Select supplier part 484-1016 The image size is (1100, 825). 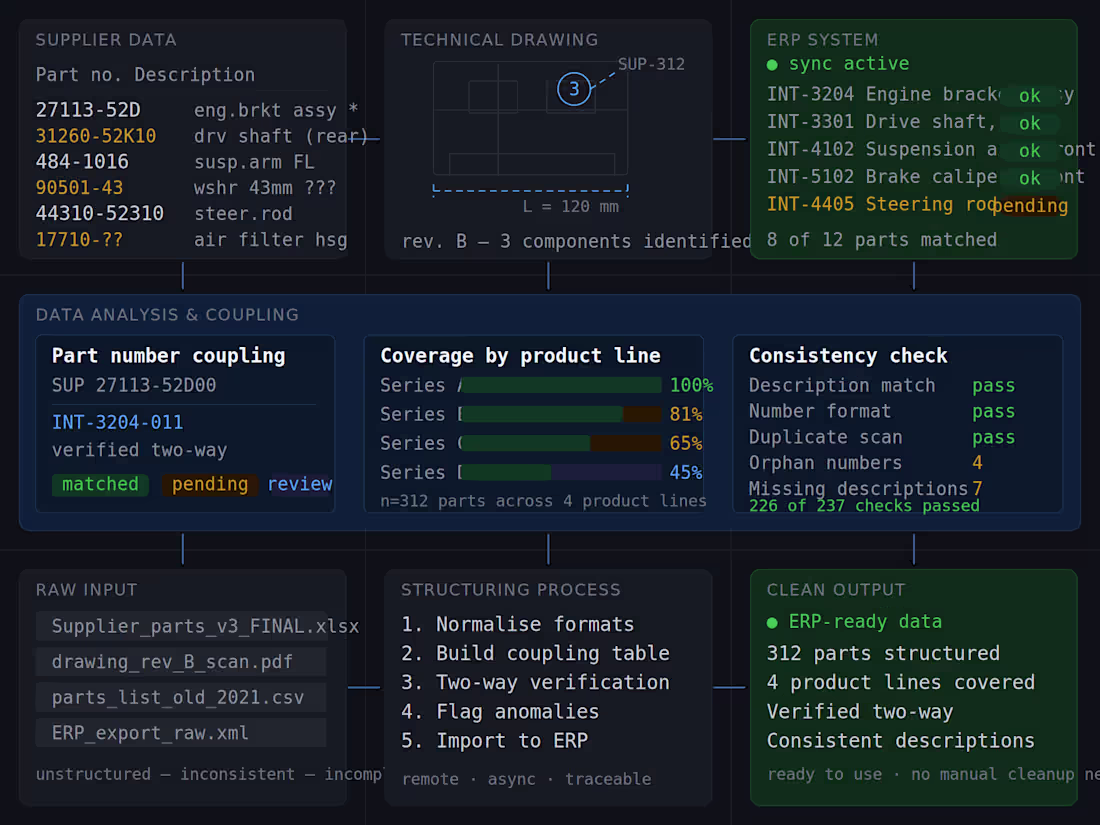pos(82,162)
